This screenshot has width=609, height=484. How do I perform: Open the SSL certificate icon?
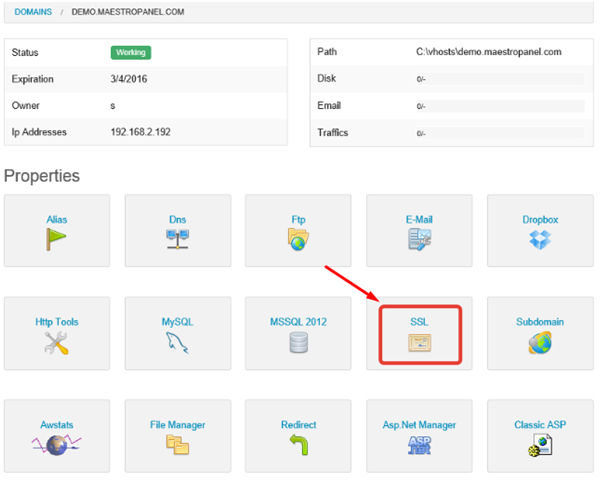pyautogui.click(x=419, y=343)
